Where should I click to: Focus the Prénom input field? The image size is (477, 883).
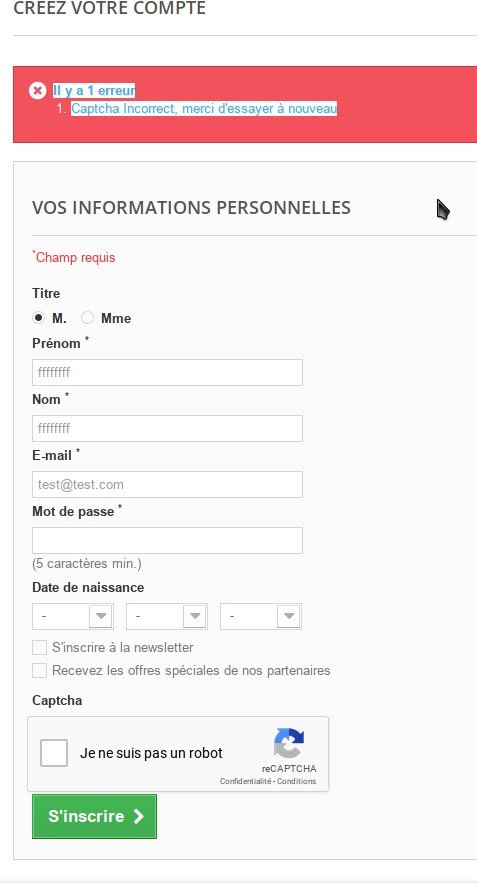167,372
